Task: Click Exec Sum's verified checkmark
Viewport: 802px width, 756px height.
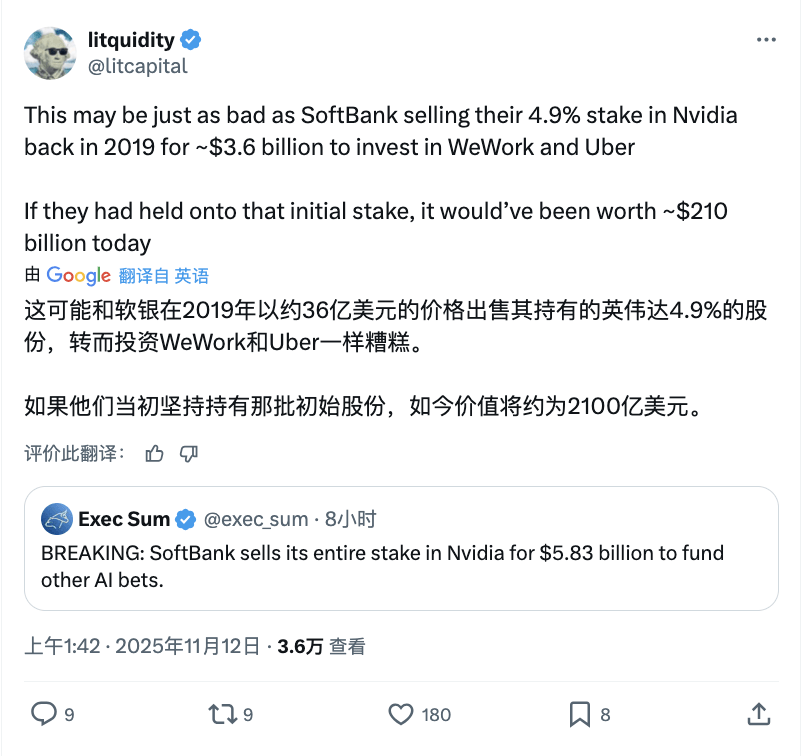Action: (x=186, y=519)
